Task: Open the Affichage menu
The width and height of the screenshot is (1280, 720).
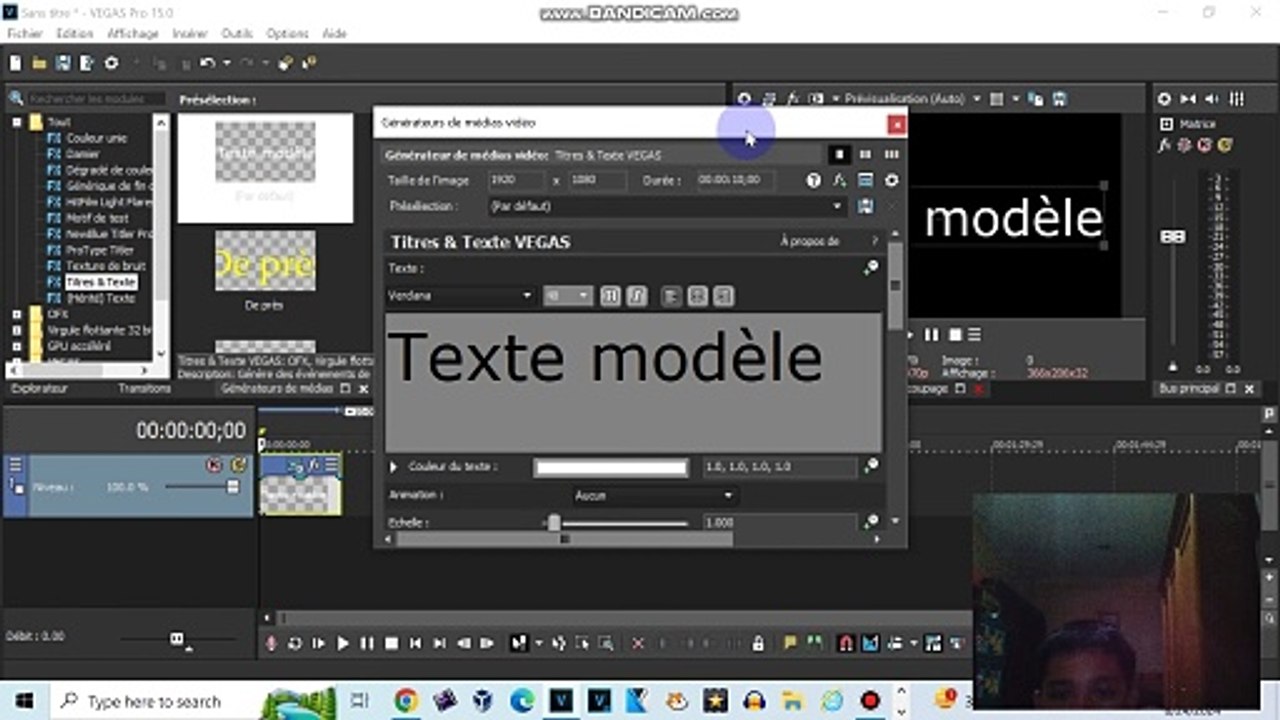Action: pos(132,33)
